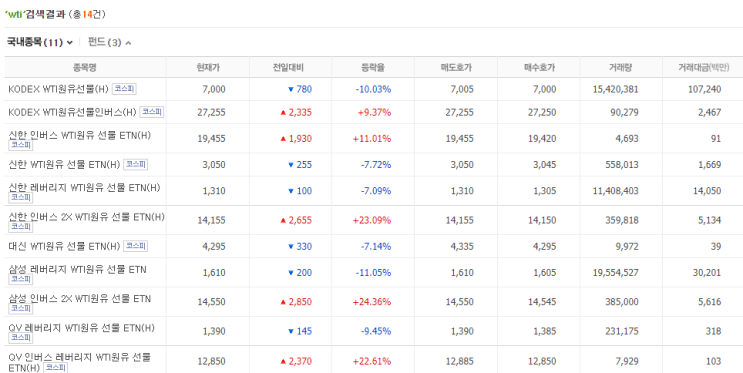The image size is (743, 373).
Task: Click the 코스피 badge under QV 레버리지 WTI원유
Action: [x=21, y=337]
